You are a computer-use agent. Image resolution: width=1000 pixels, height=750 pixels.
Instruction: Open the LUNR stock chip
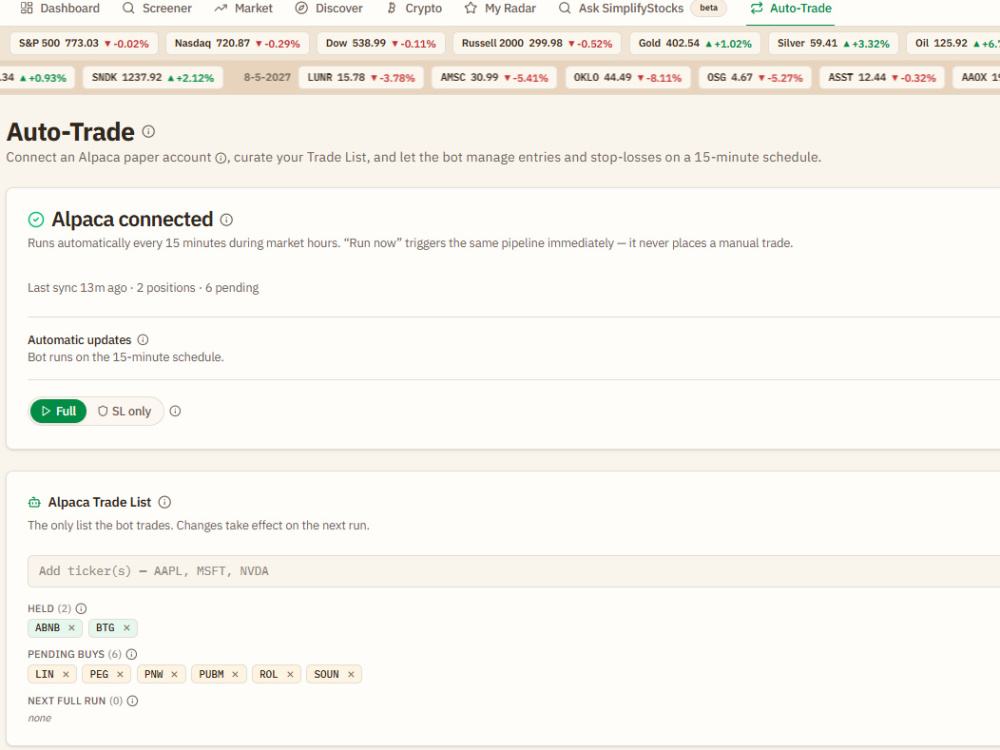[x=361, y=78]
